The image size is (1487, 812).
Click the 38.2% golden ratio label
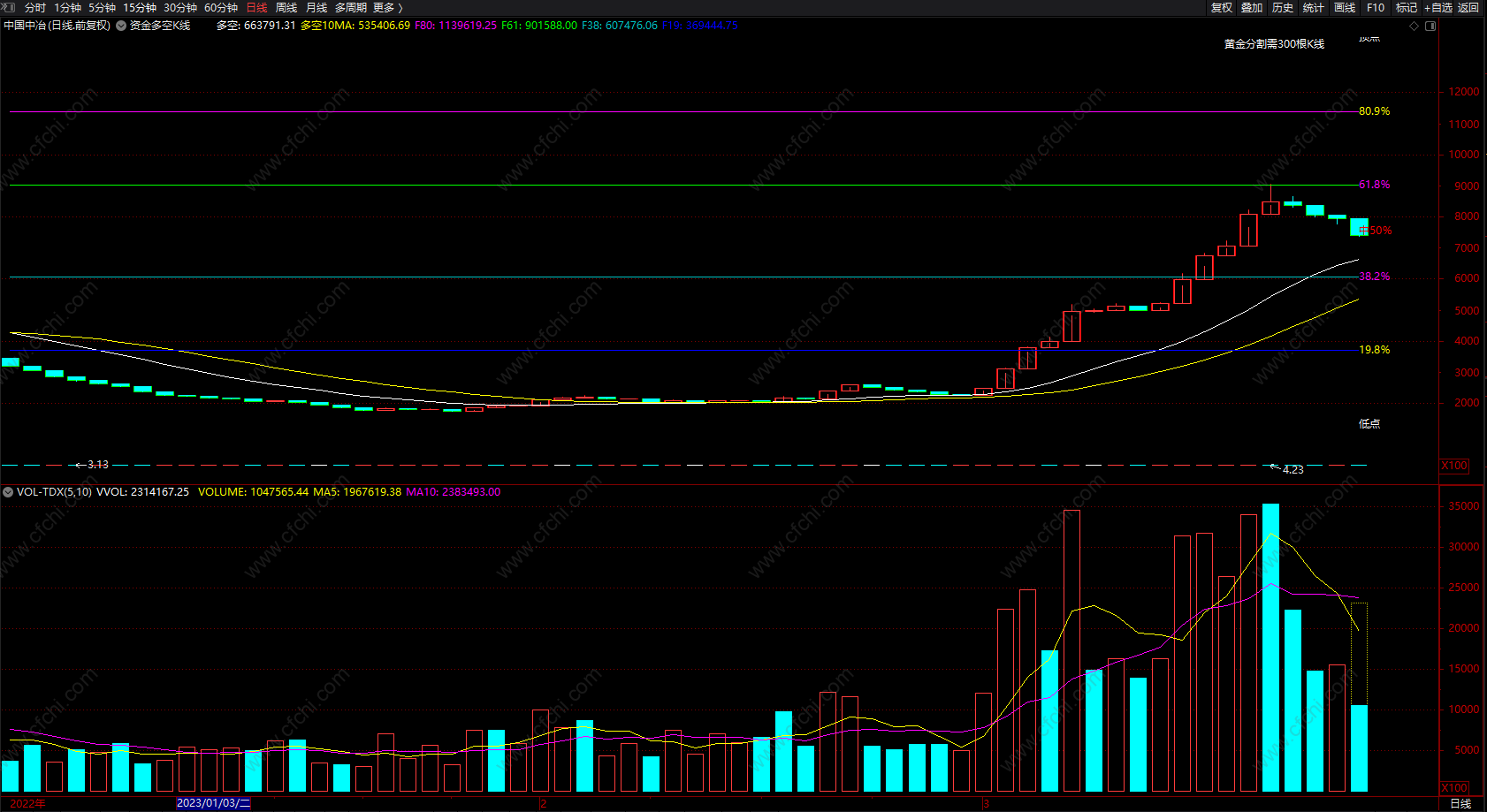pos(1375,277)
